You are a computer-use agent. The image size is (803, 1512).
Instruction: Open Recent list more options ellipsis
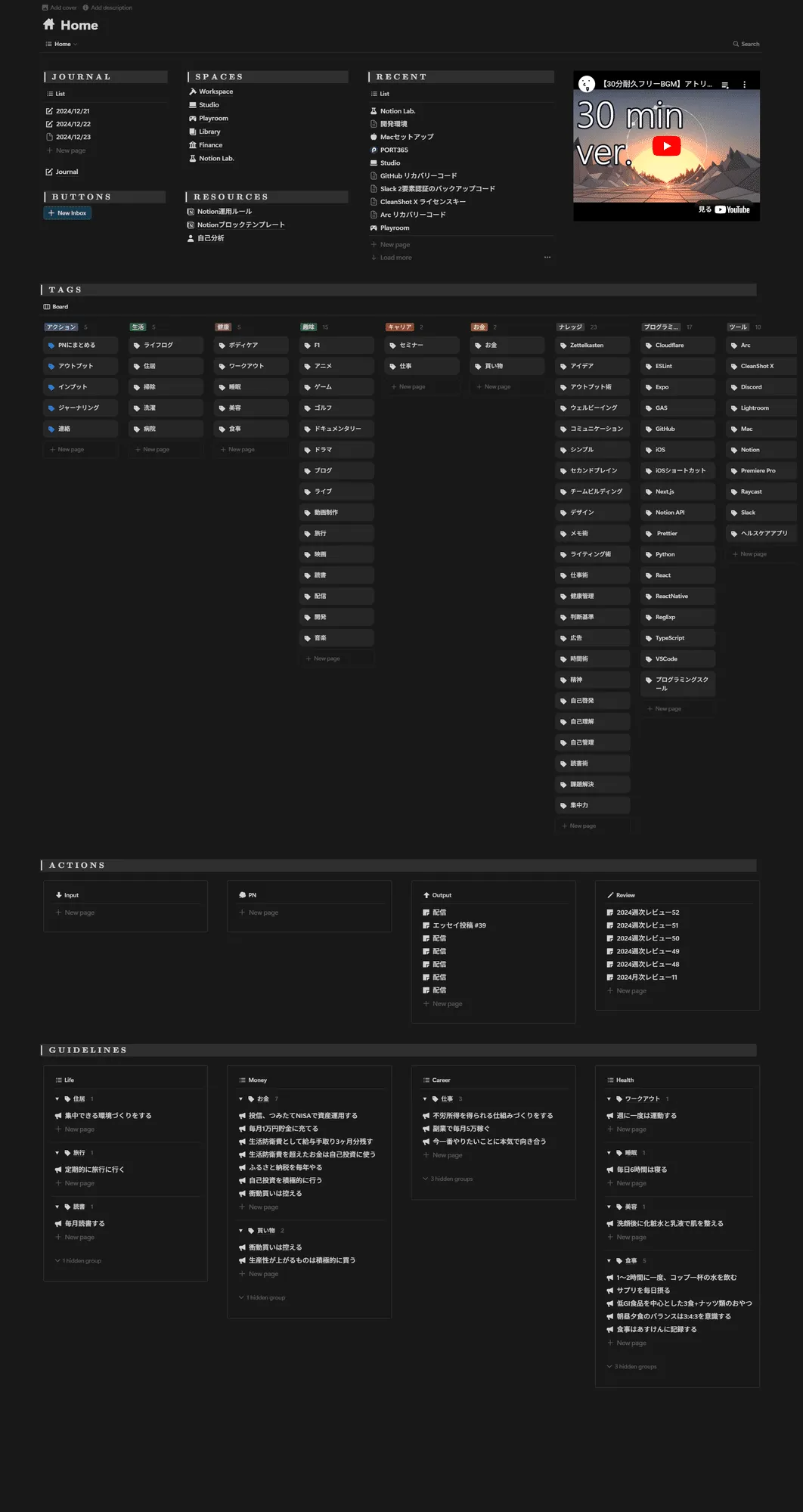pyautogui.click(x=547, y=258)
